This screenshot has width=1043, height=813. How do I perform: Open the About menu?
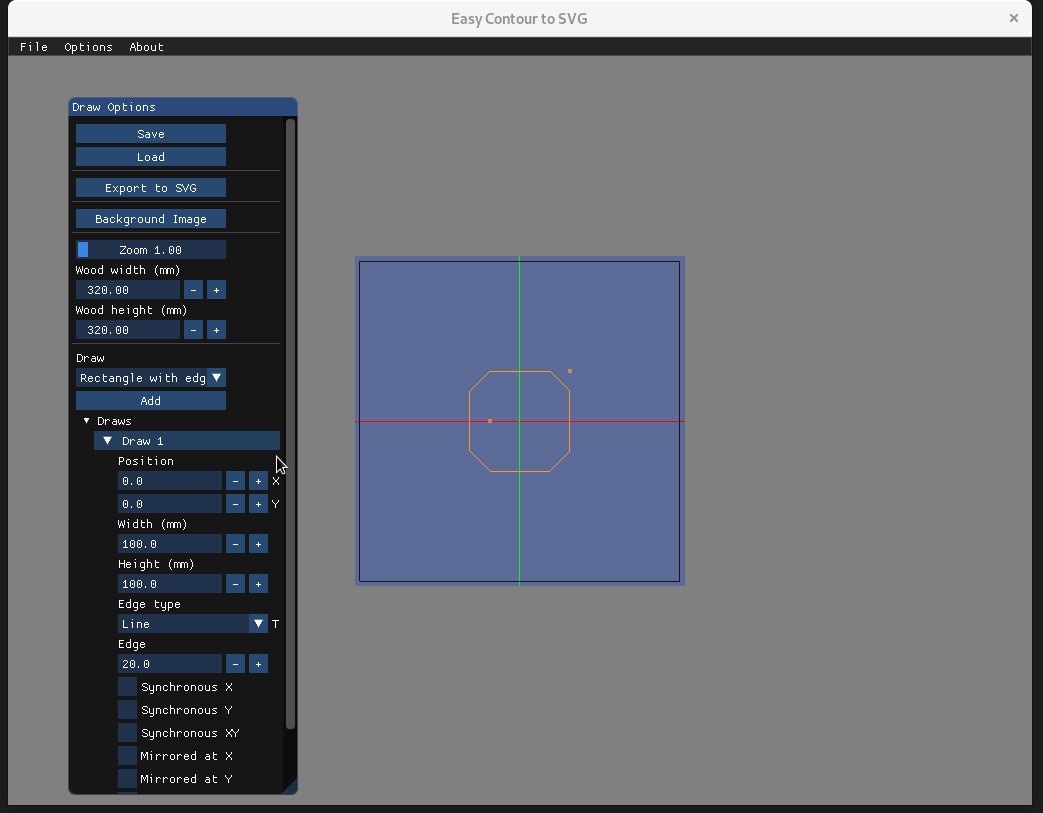click(x=146, y=47)
